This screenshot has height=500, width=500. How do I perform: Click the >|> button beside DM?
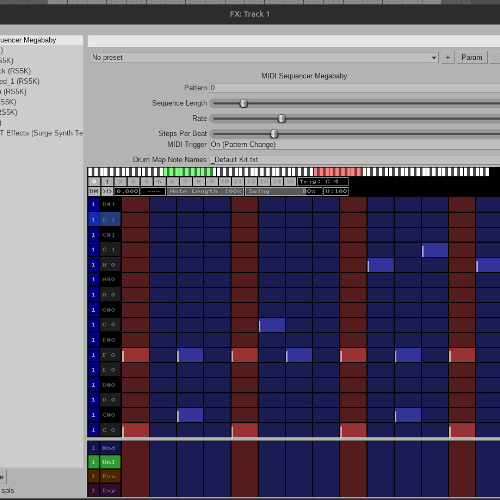pos(107,191)
